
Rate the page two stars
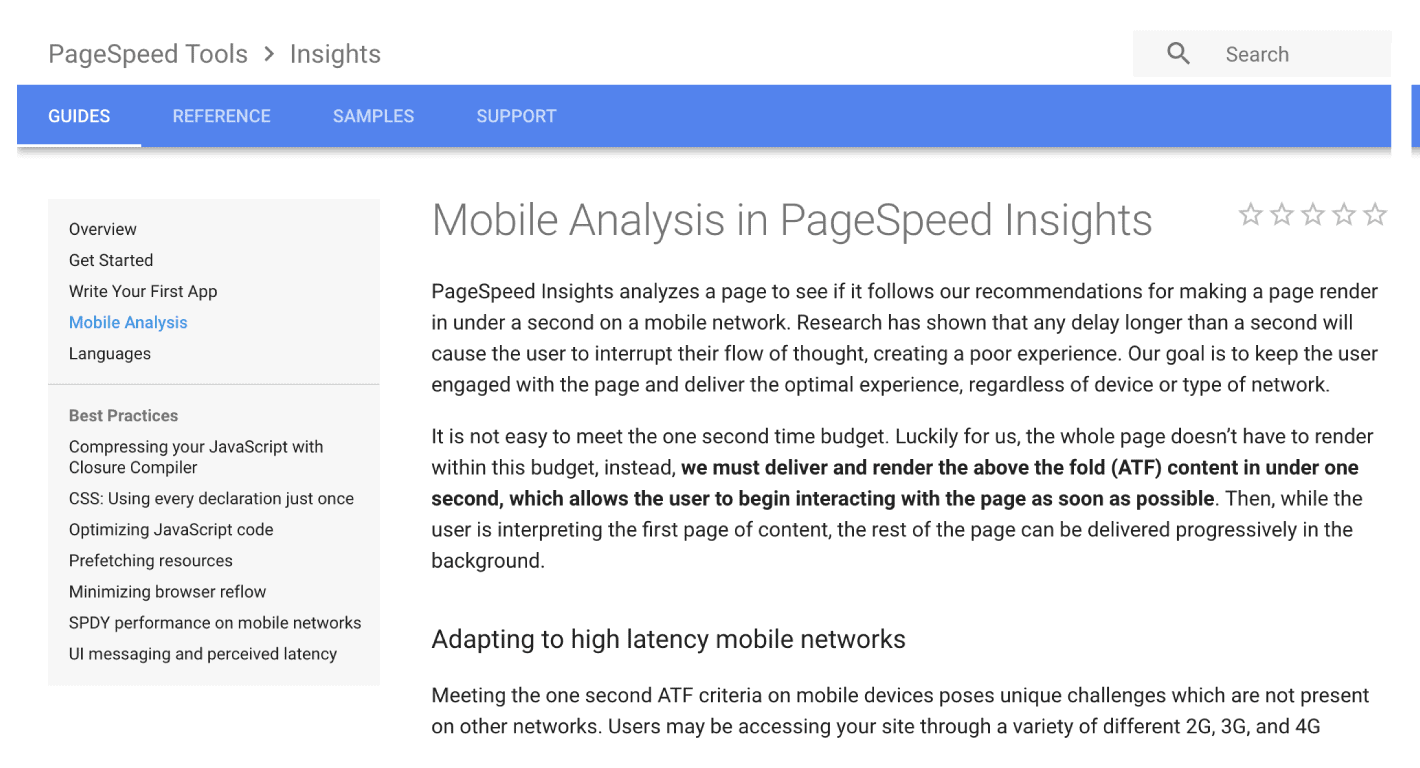point(1282,214)
